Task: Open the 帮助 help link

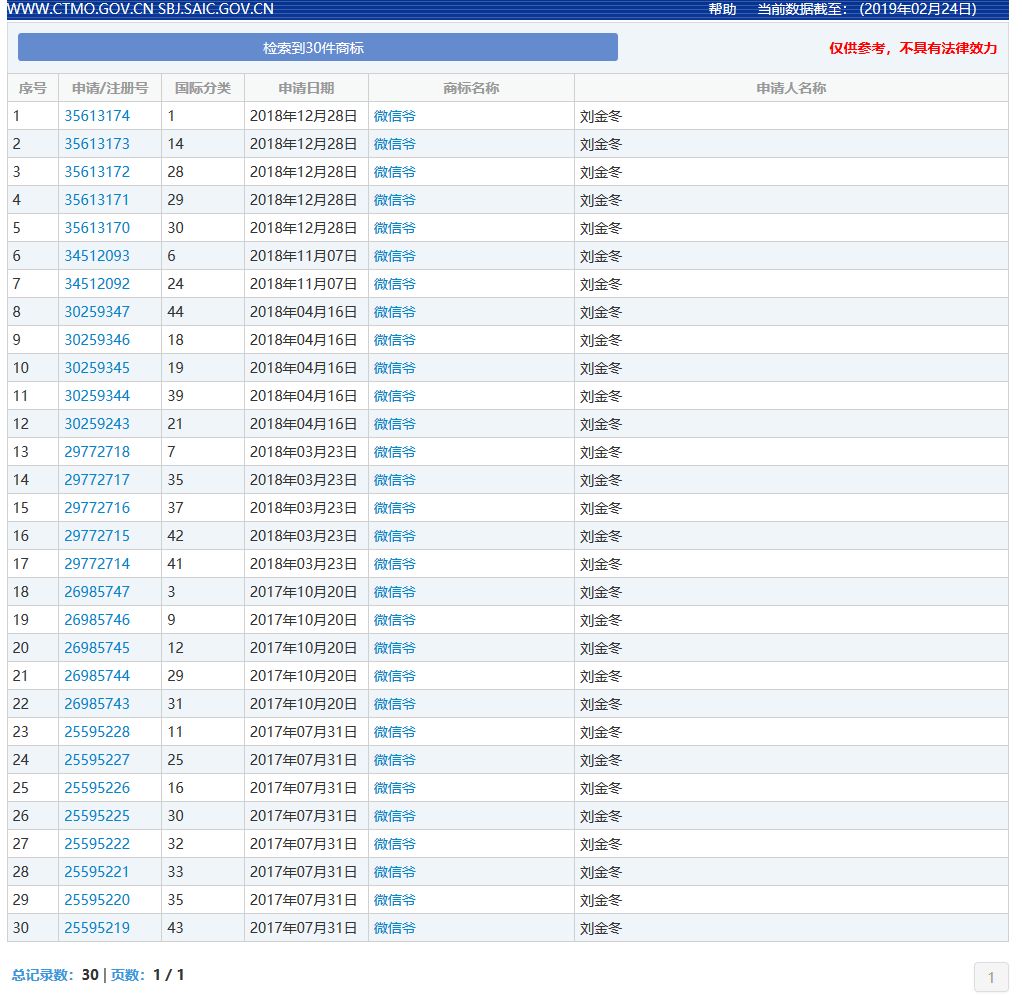Action: [722, 9]
